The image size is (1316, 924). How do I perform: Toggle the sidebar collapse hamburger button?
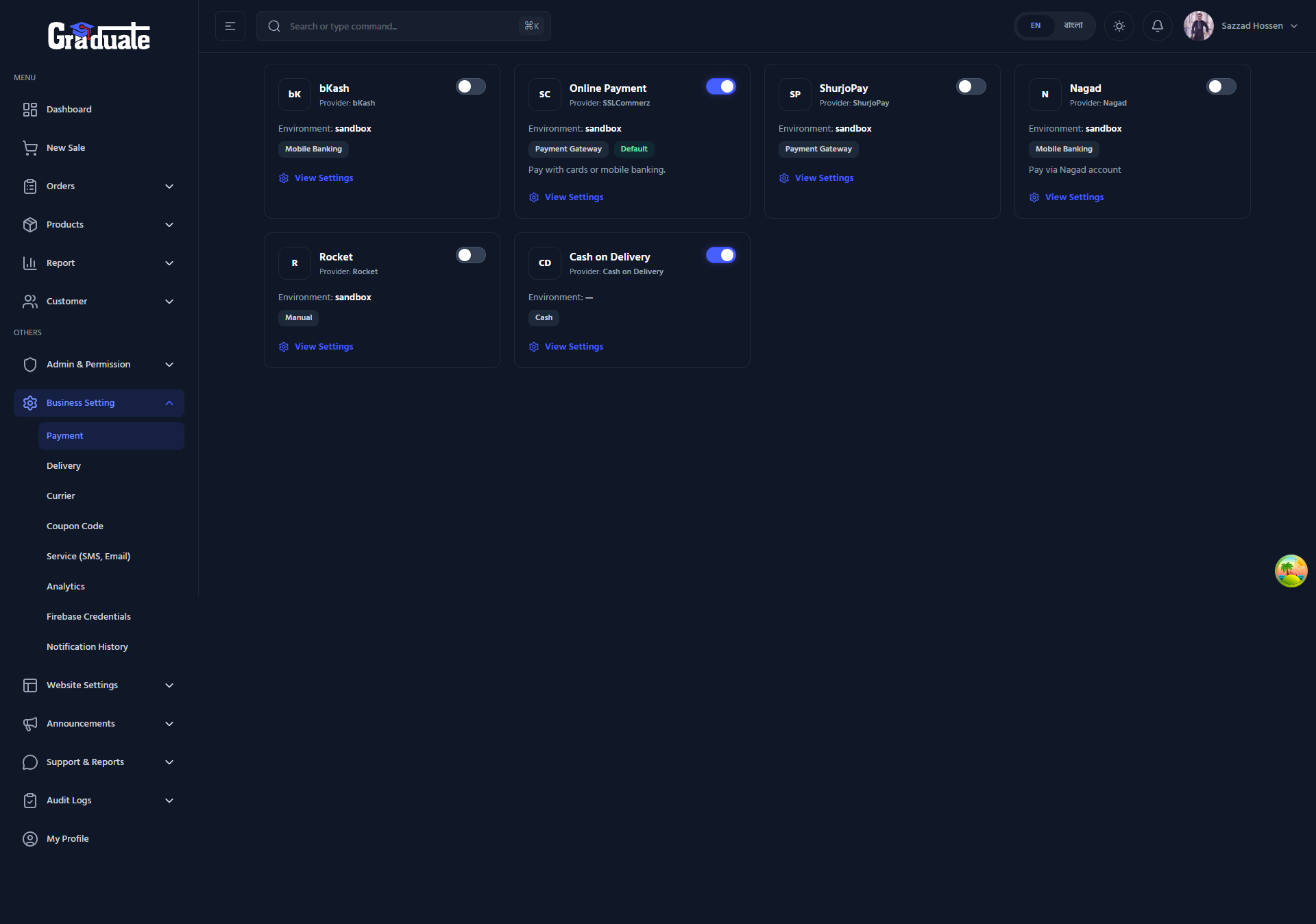pos(230,26)
